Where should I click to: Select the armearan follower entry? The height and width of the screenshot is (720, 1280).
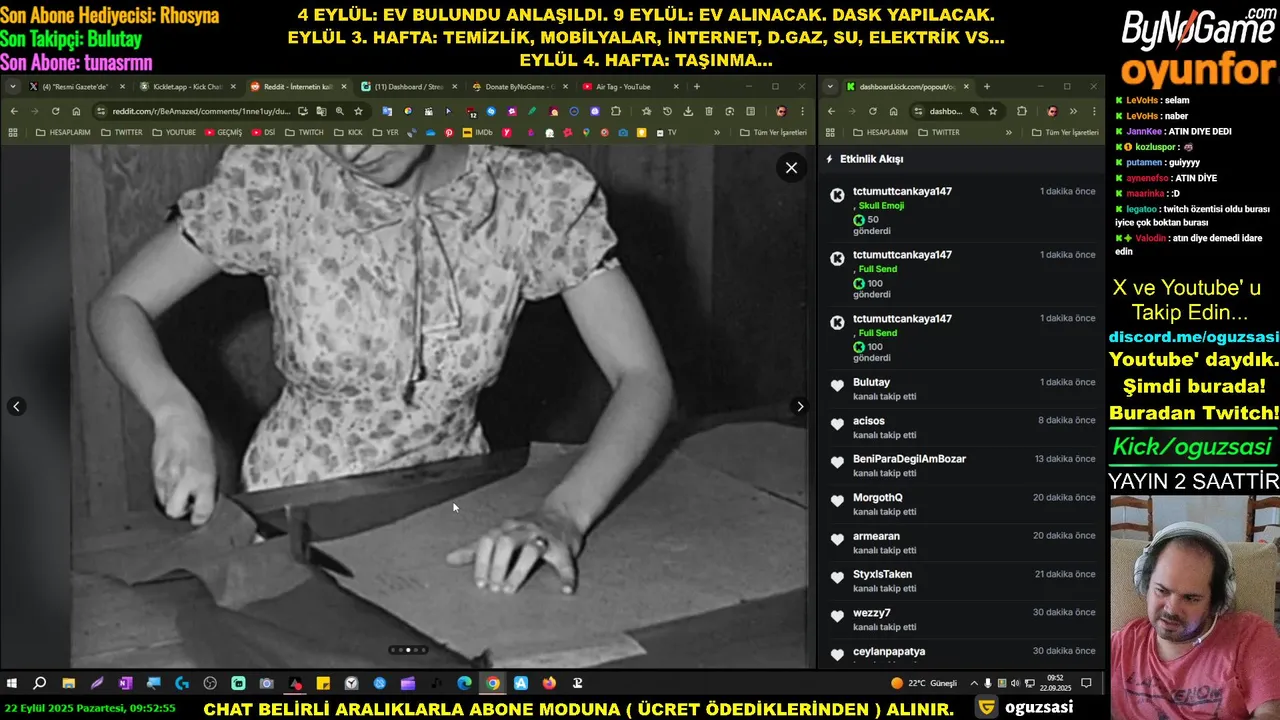962,543
